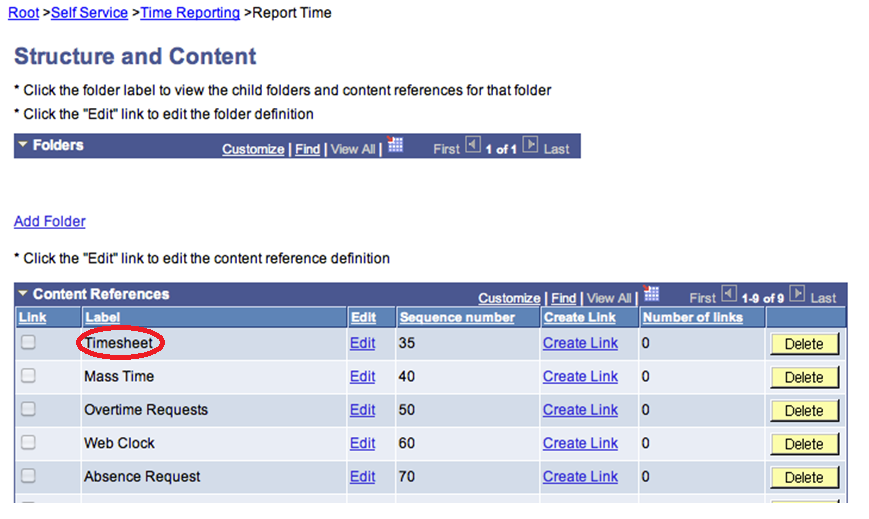Edit the Overtime Requests content reference
The image size is (869, 519).
click(x=362, y=410)
